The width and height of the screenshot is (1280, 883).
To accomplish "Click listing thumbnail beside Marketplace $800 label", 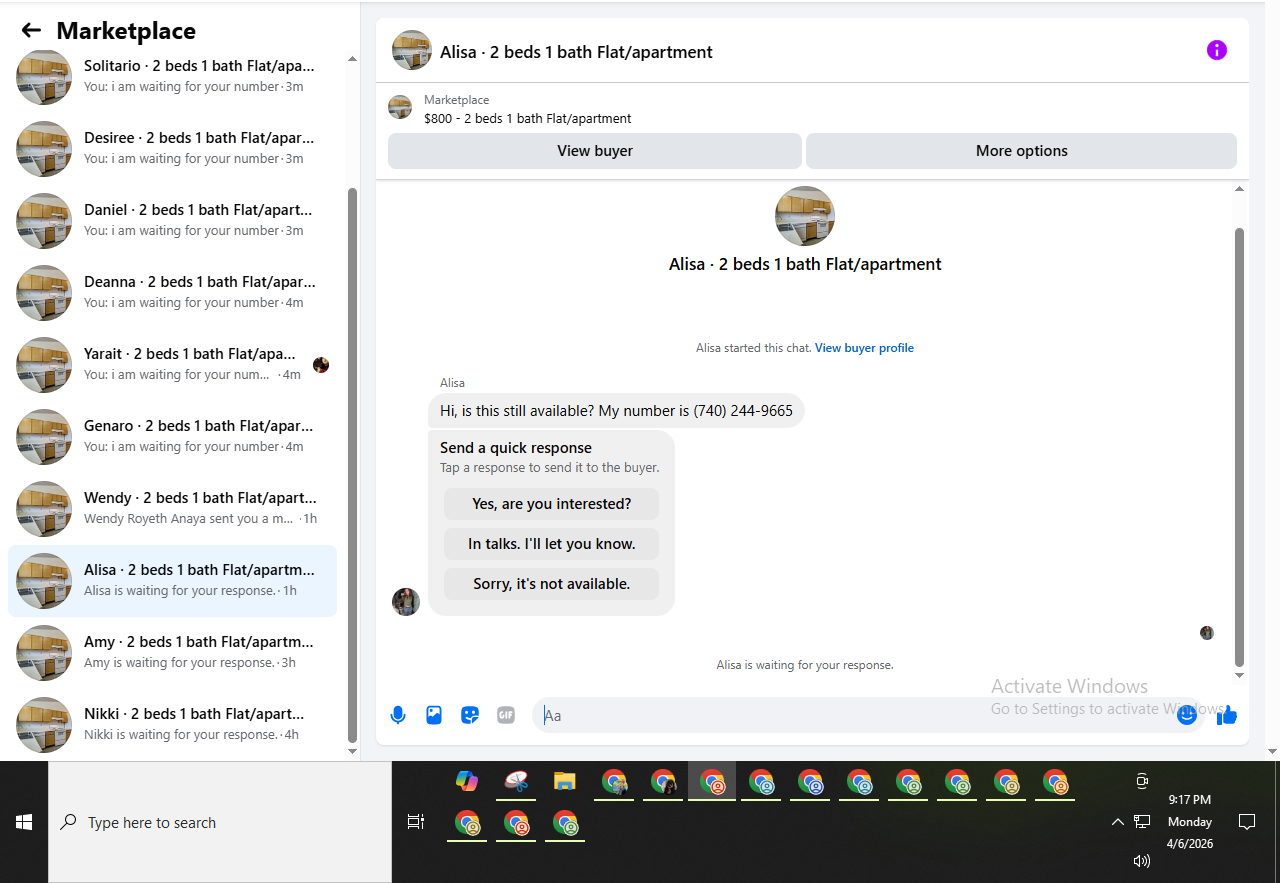I will pyautogui.click(x=400, y=107).
